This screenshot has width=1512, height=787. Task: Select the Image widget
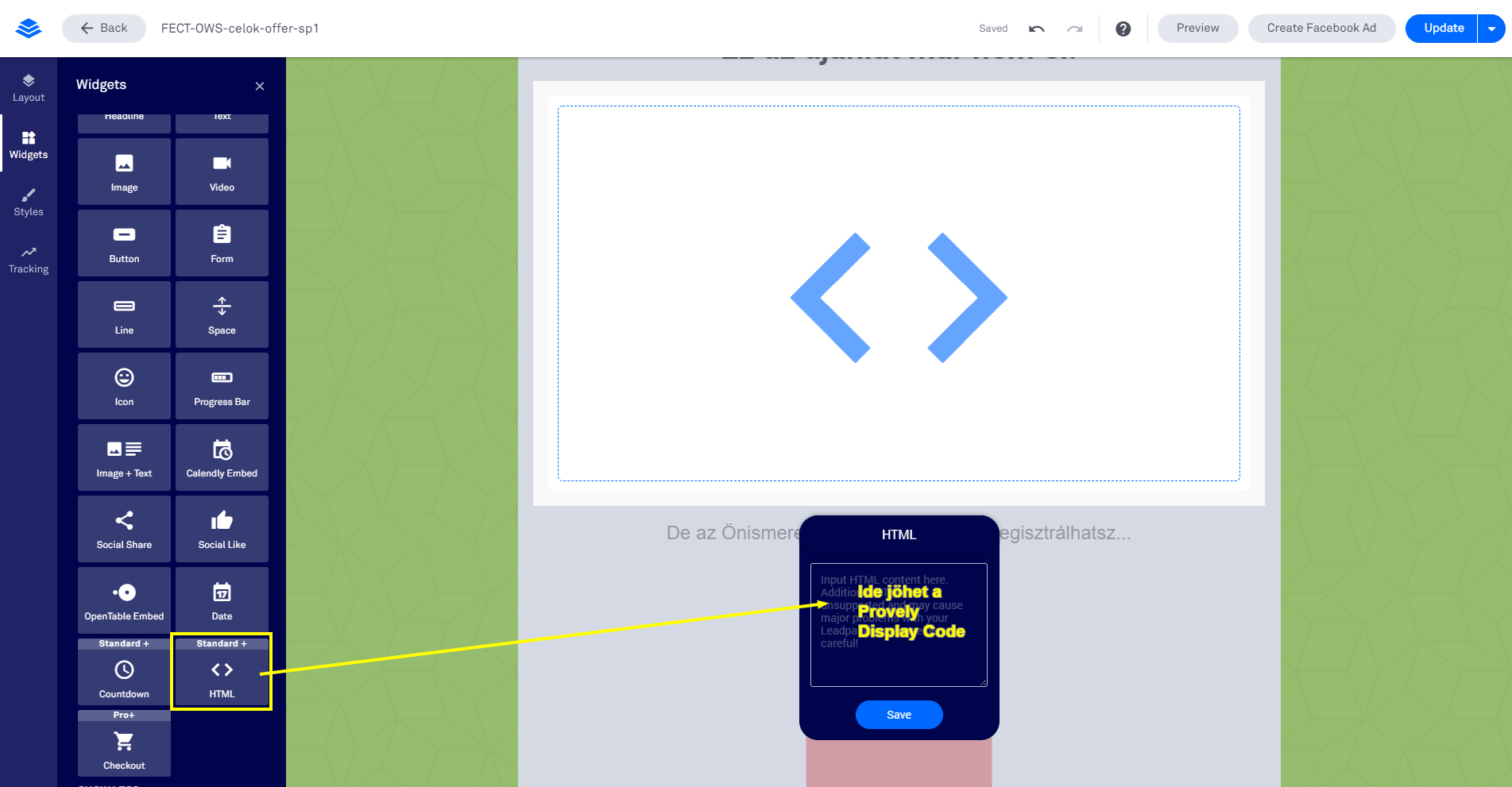pyautogui.click(x=124, y=172)
